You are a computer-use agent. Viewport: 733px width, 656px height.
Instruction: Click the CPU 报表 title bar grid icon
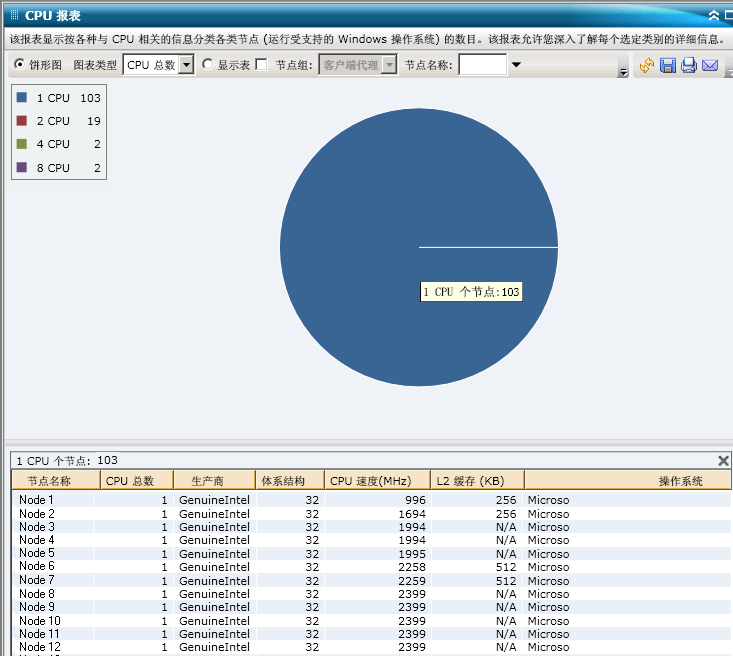[14, 16]
